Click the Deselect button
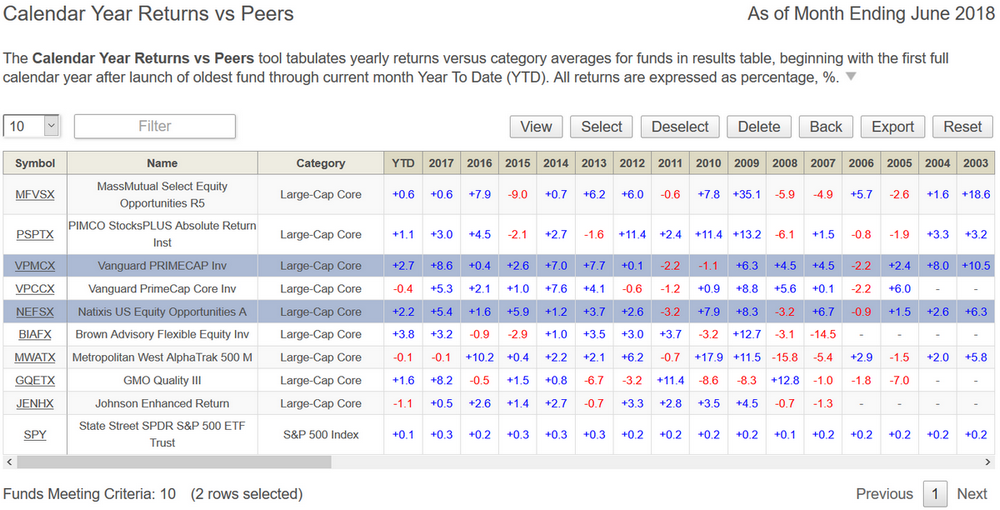Screen dimensions: 1000x510 coord(680,127)
